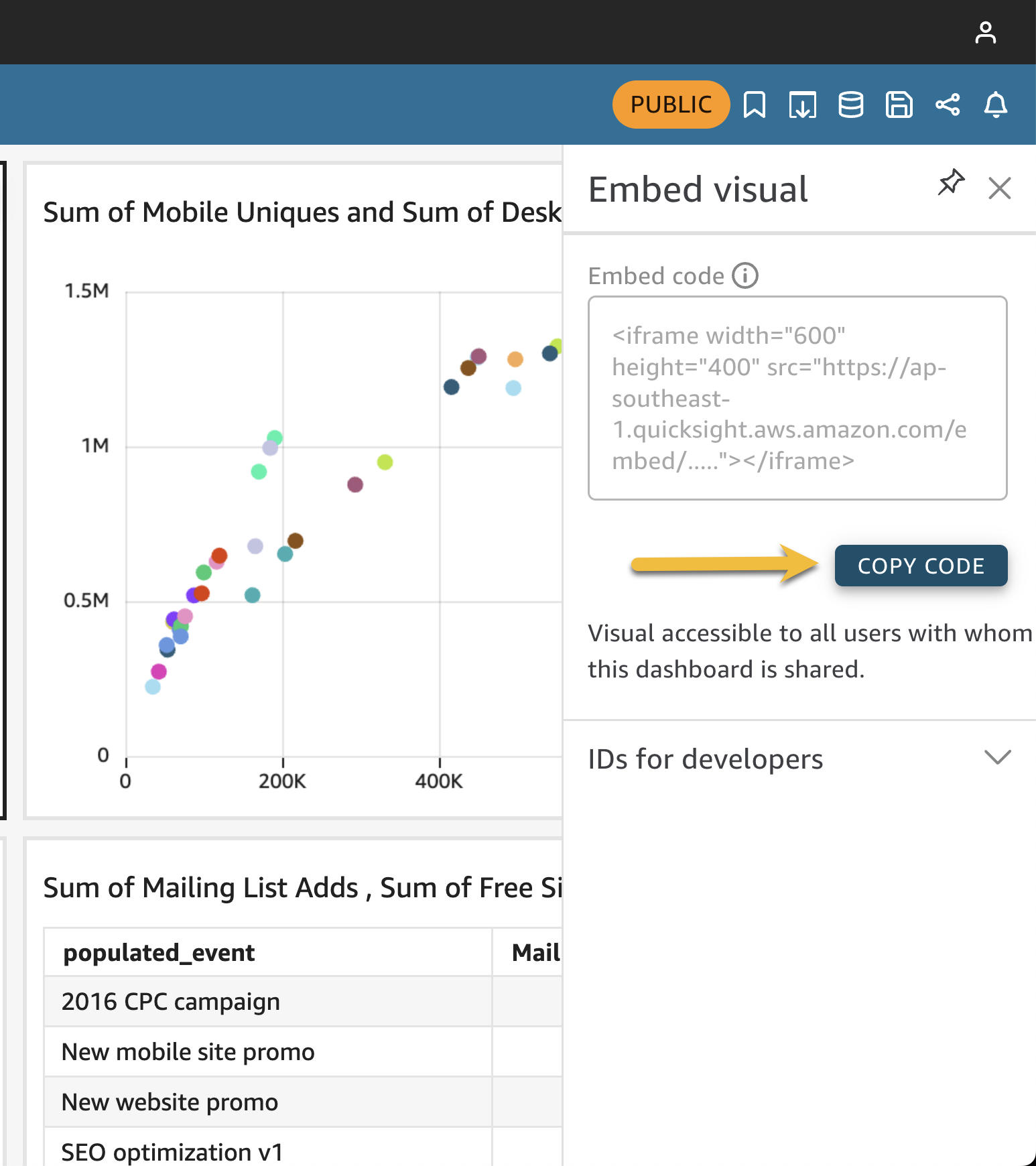Click the alerts bell icon
Screen dimensions: 1036x1166
[x=996, y=105]
